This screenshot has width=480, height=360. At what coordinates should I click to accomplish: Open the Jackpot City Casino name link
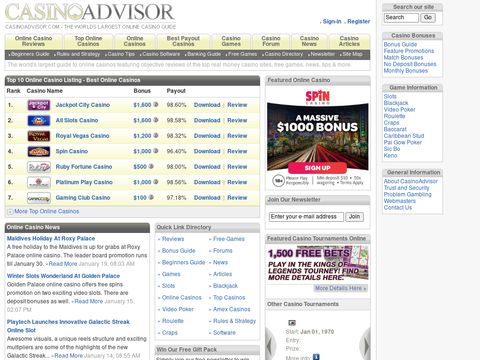click(x=83, y=105)
